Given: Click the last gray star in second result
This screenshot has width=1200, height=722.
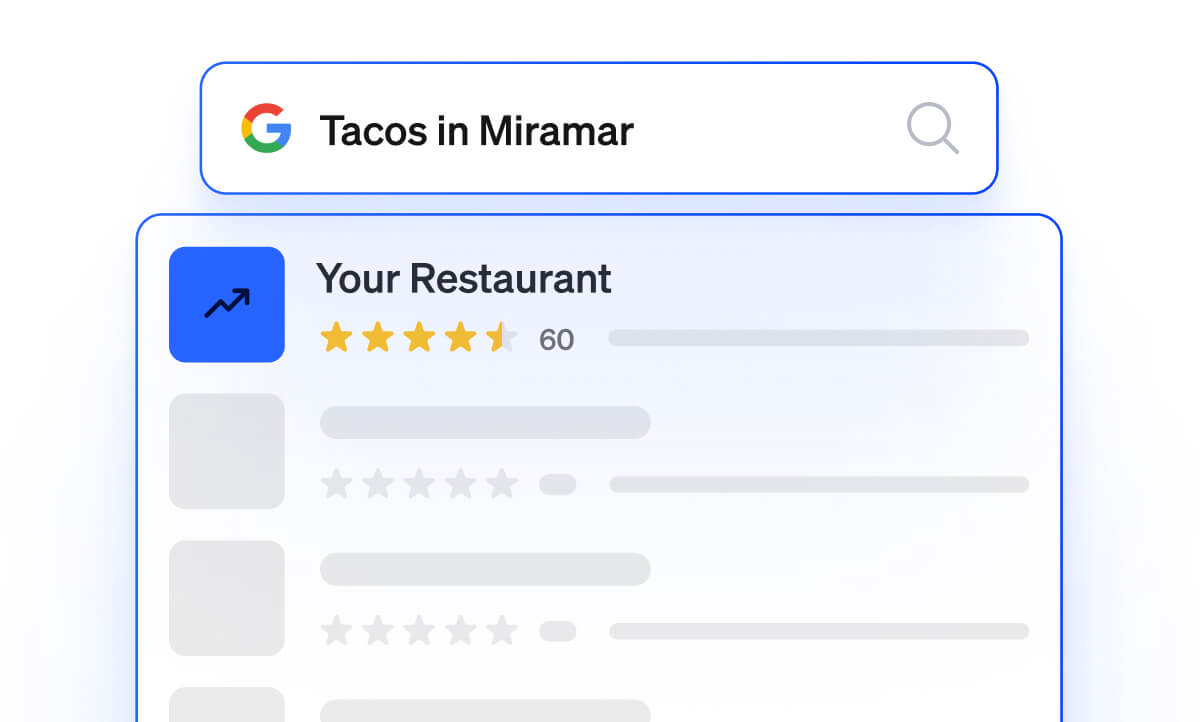Looking at the screenshot, I should point(502,484).
